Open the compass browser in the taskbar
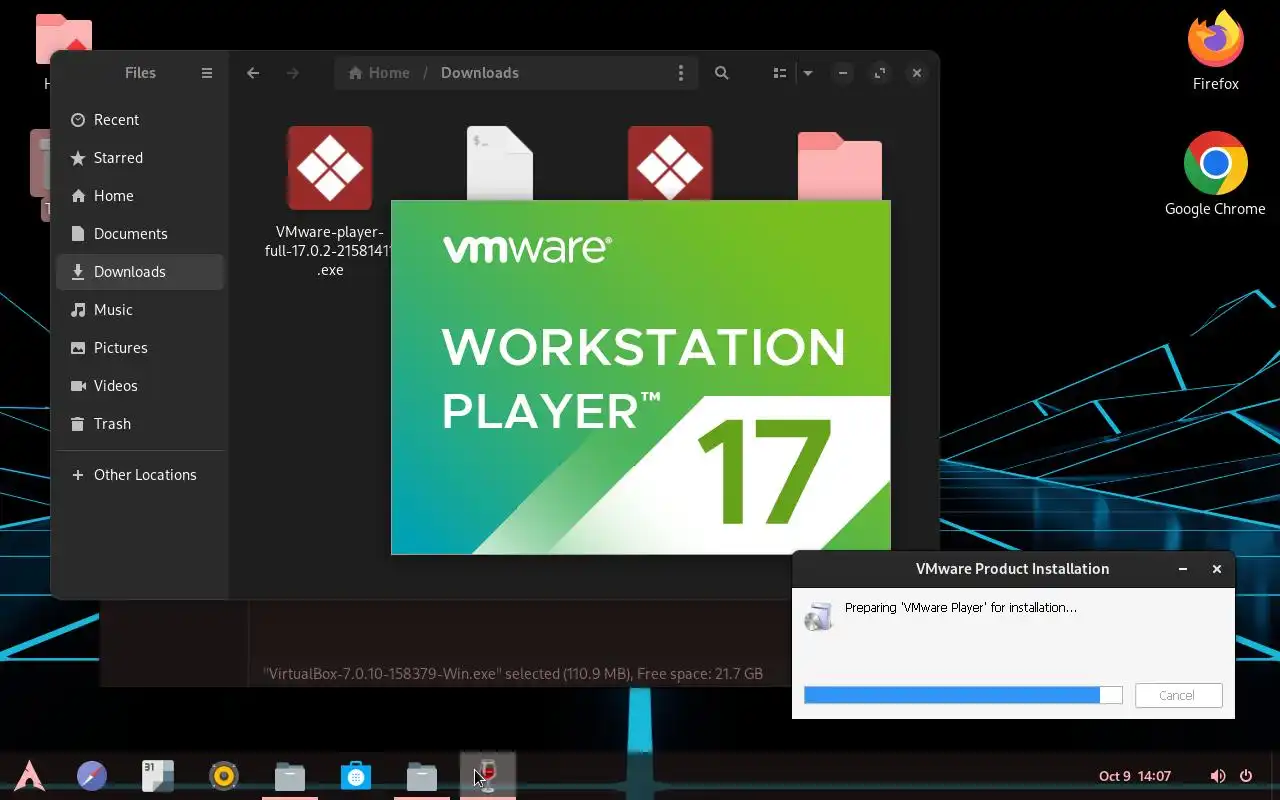The image size is (1280, 800). 92,775
